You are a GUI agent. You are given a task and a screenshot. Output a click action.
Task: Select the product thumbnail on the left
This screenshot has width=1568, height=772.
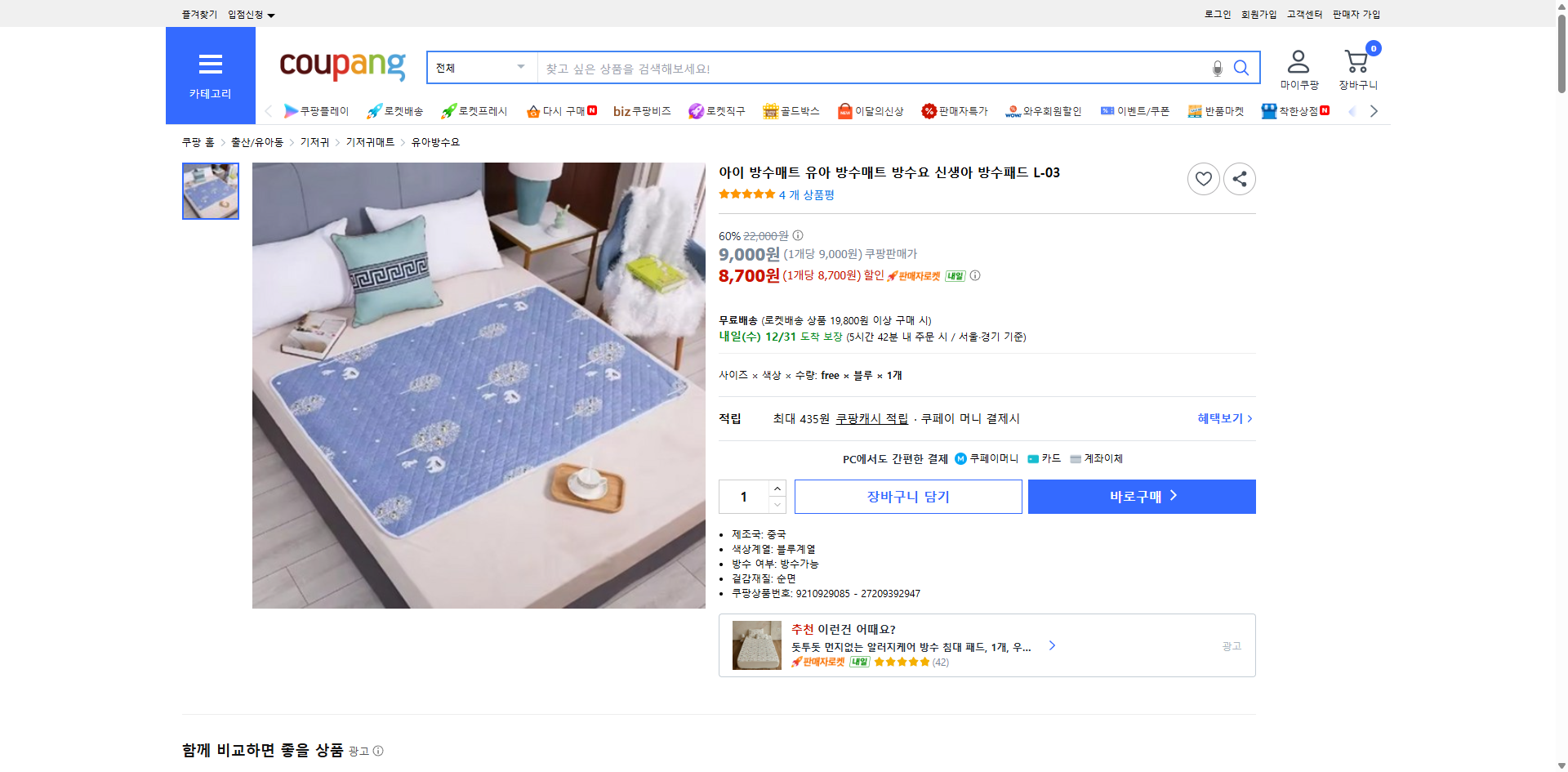210,191
